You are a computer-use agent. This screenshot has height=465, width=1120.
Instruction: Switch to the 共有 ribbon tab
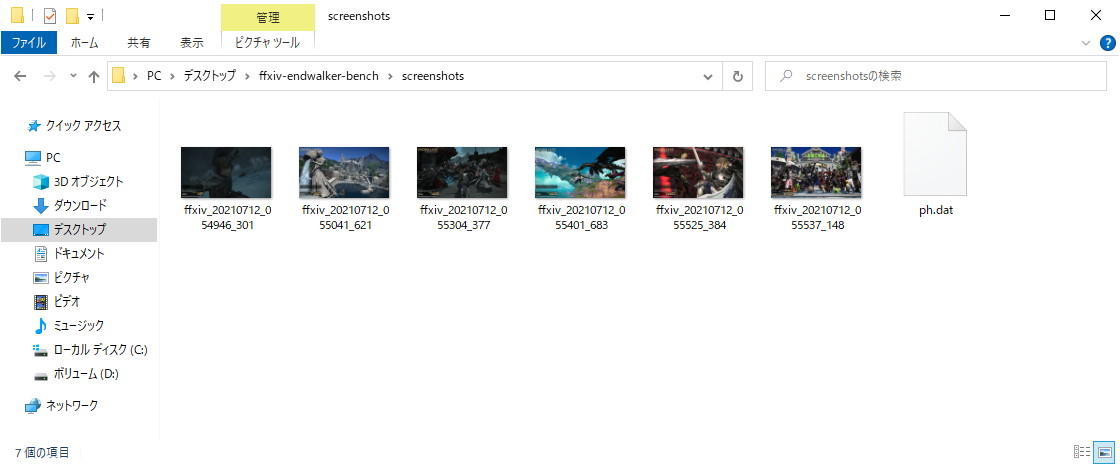pyautogui.click(x=139, y=43)
